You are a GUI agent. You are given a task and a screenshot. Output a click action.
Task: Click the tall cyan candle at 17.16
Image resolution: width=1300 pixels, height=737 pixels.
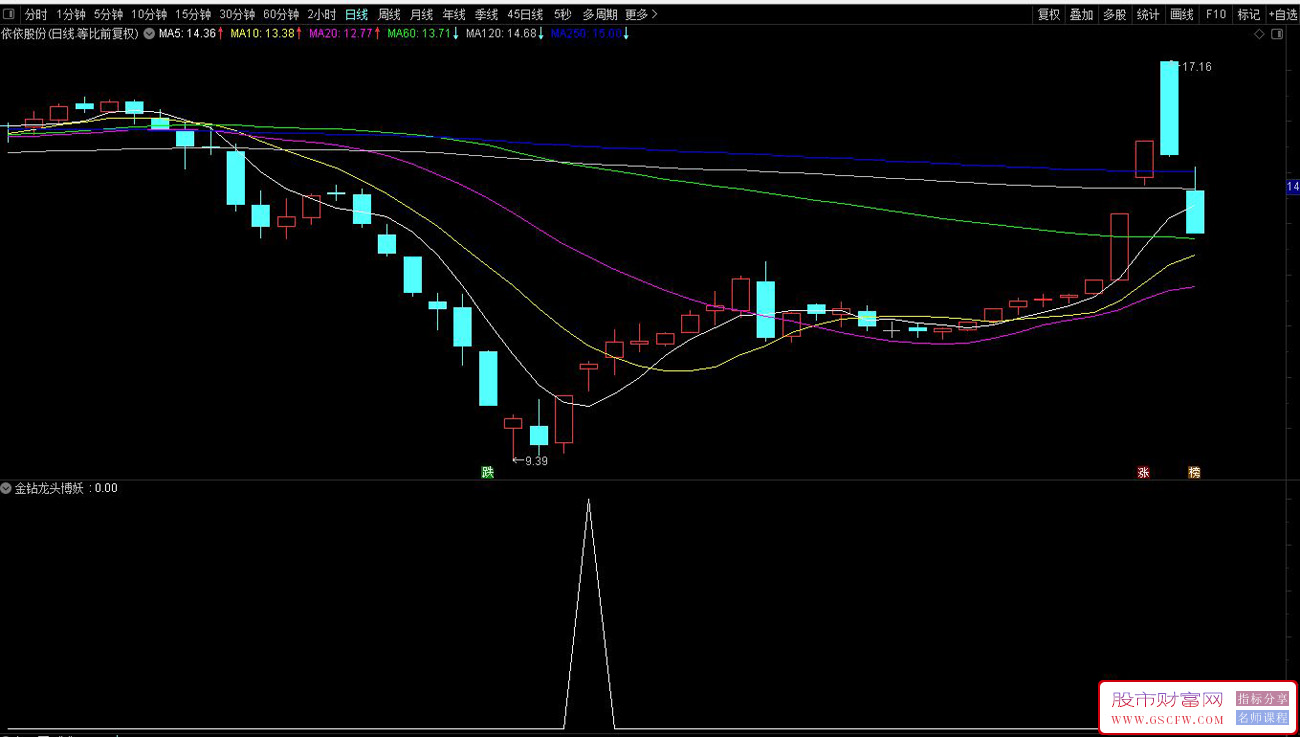coord(1169,108)
